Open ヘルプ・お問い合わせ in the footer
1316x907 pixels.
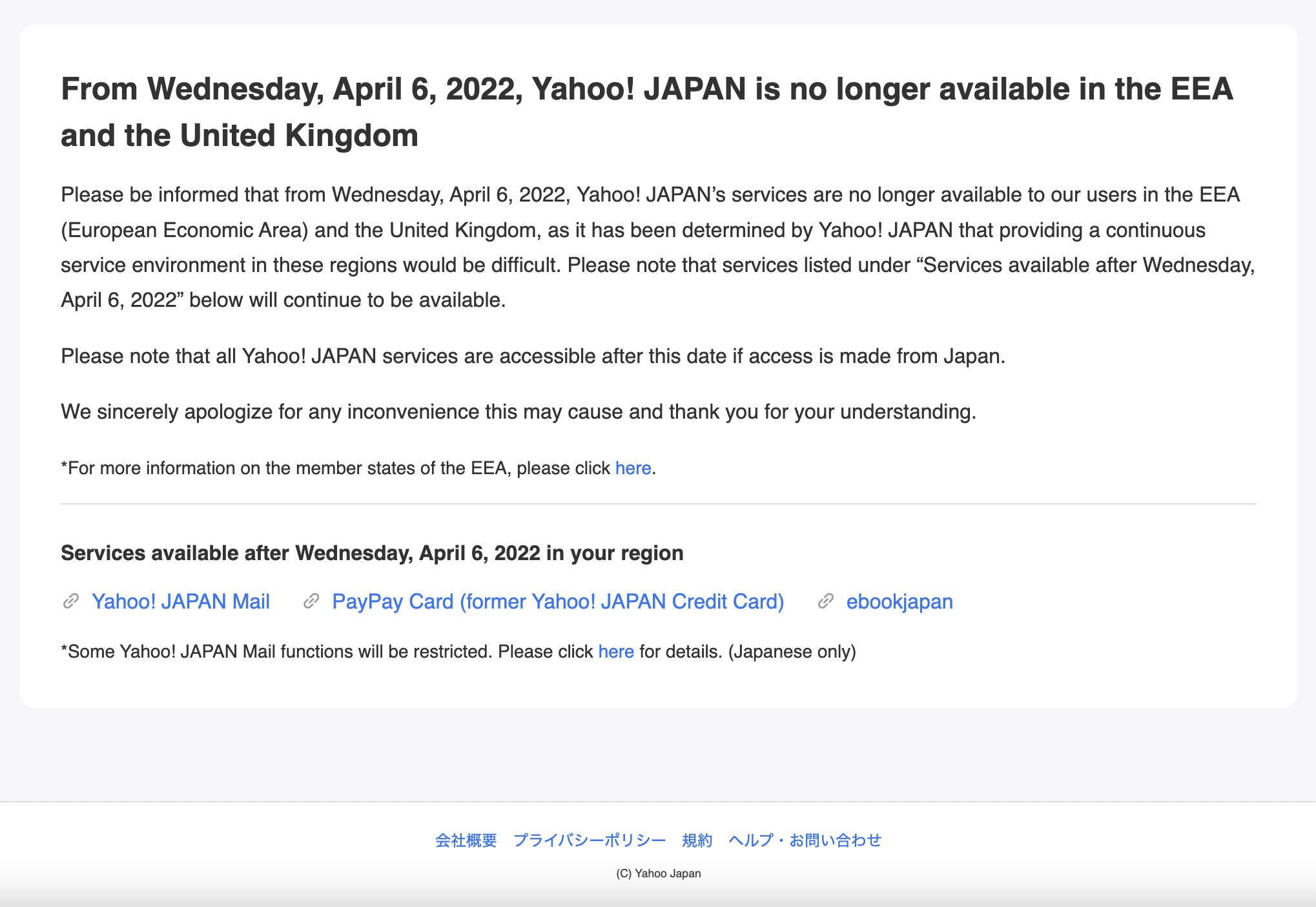click(805, 840)
